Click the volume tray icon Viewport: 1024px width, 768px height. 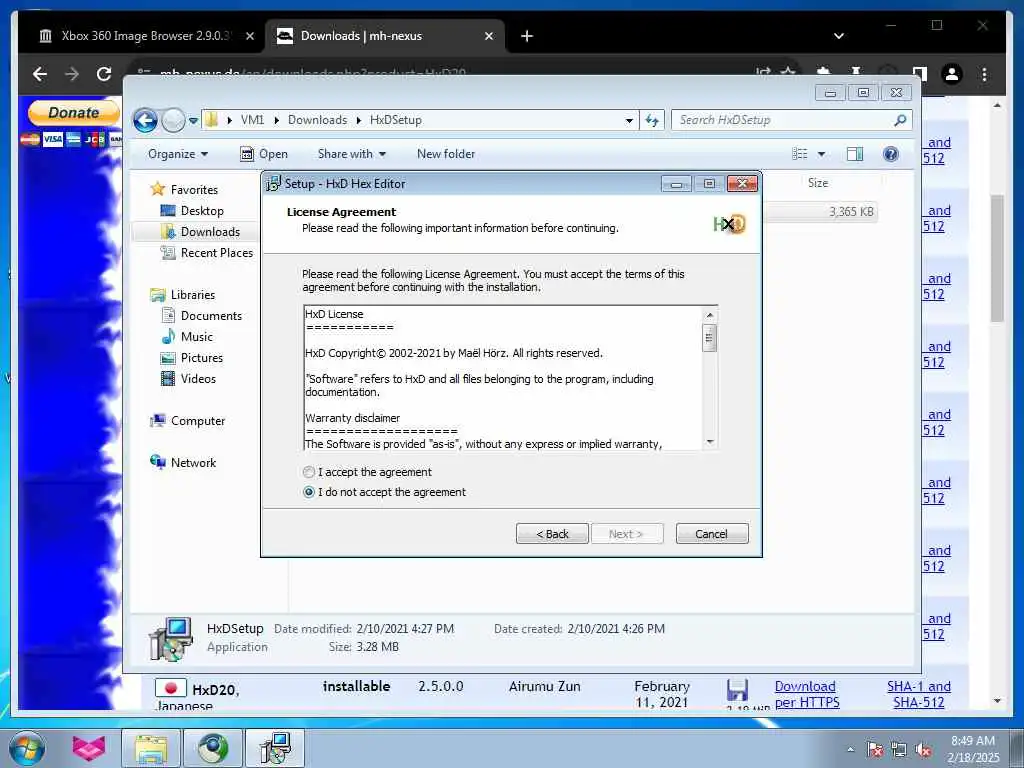(x=923, y=750)
